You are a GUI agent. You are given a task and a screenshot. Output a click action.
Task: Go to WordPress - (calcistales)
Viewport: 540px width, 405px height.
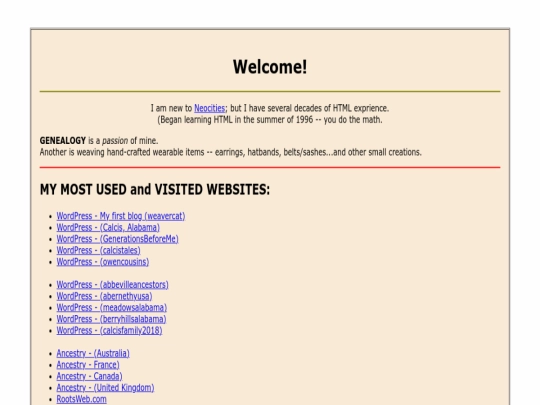(98, 250)
